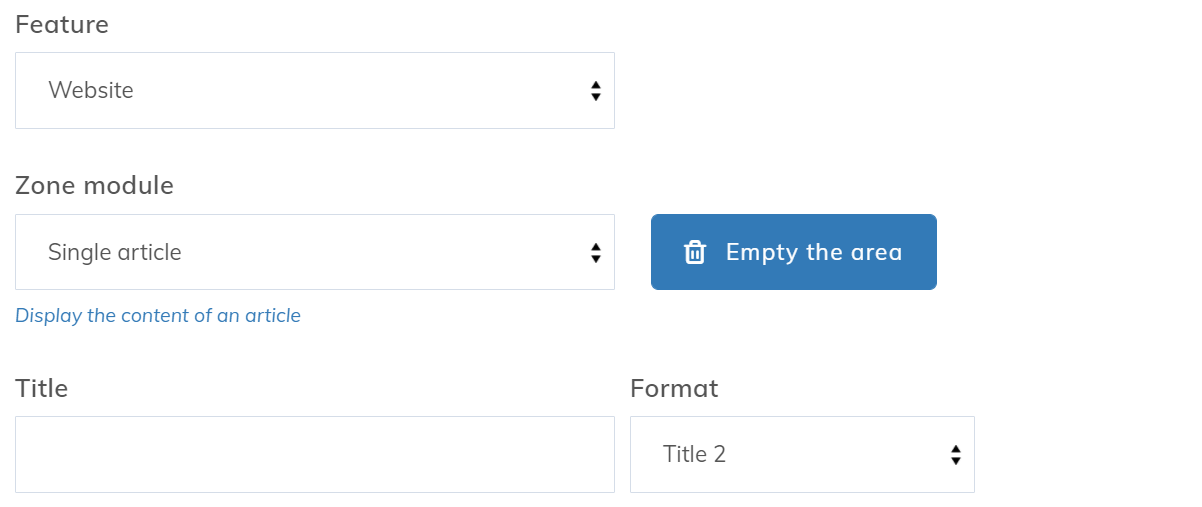Open the Feature dropdown showing Website
The image size is (1202, 507).
pyautogui.click(x=314, y=91)
